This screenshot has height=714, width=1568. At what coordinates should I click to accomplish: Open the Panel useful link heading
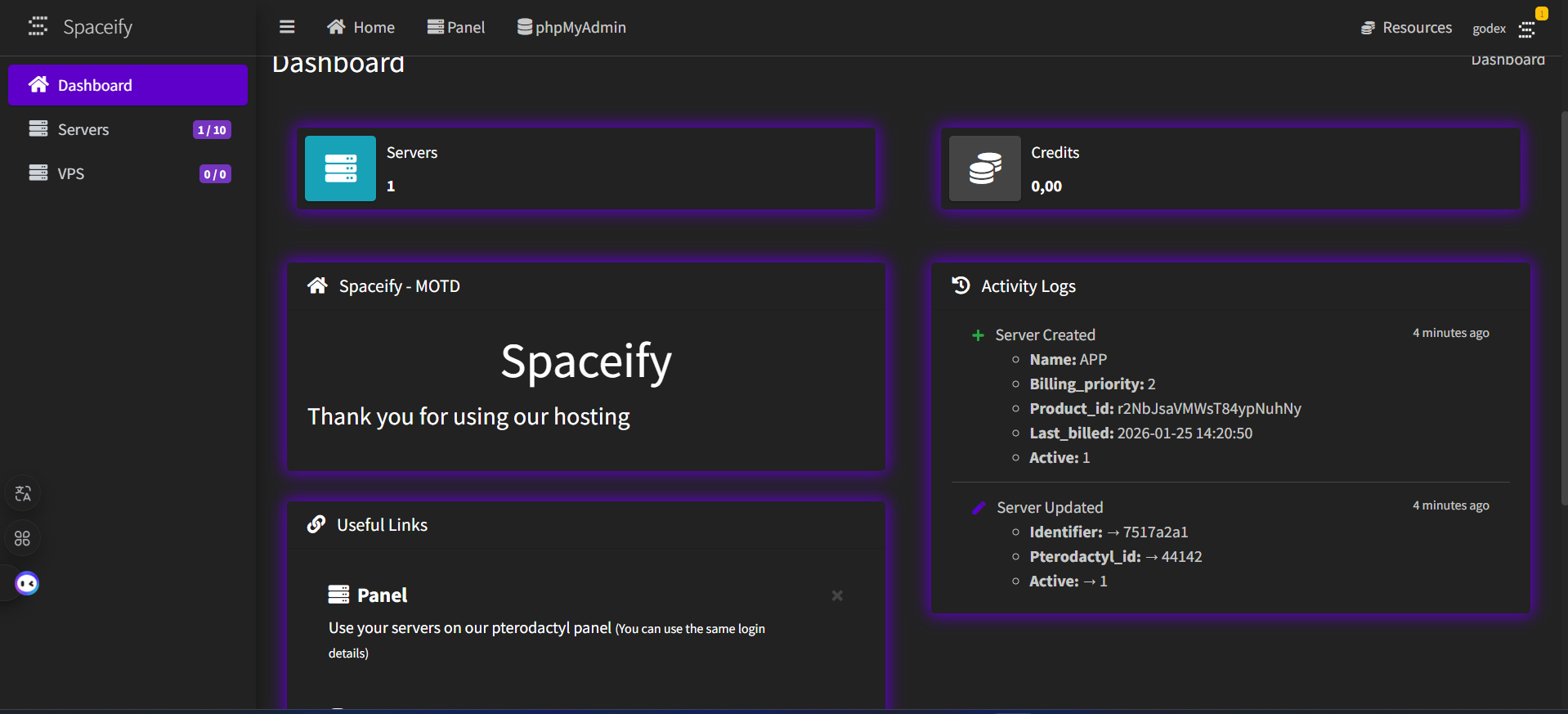tap(382, 595)
